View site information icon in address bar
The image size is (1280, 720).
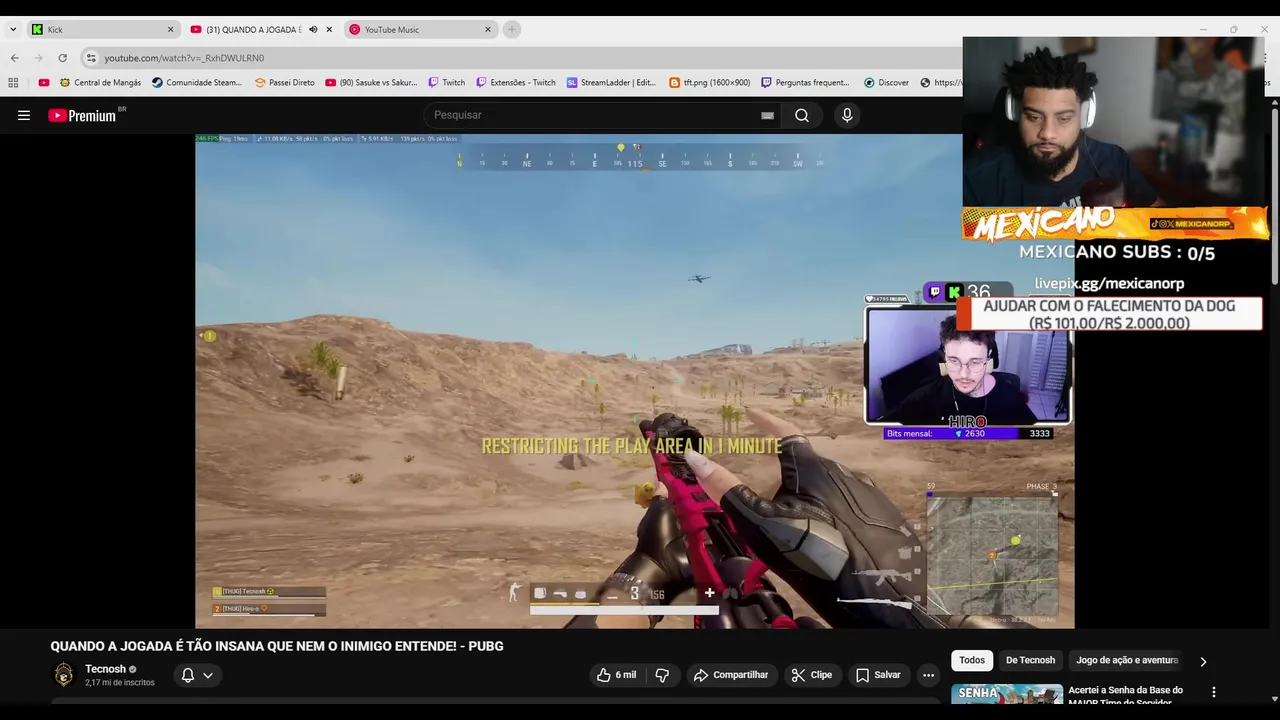[91, 58]
